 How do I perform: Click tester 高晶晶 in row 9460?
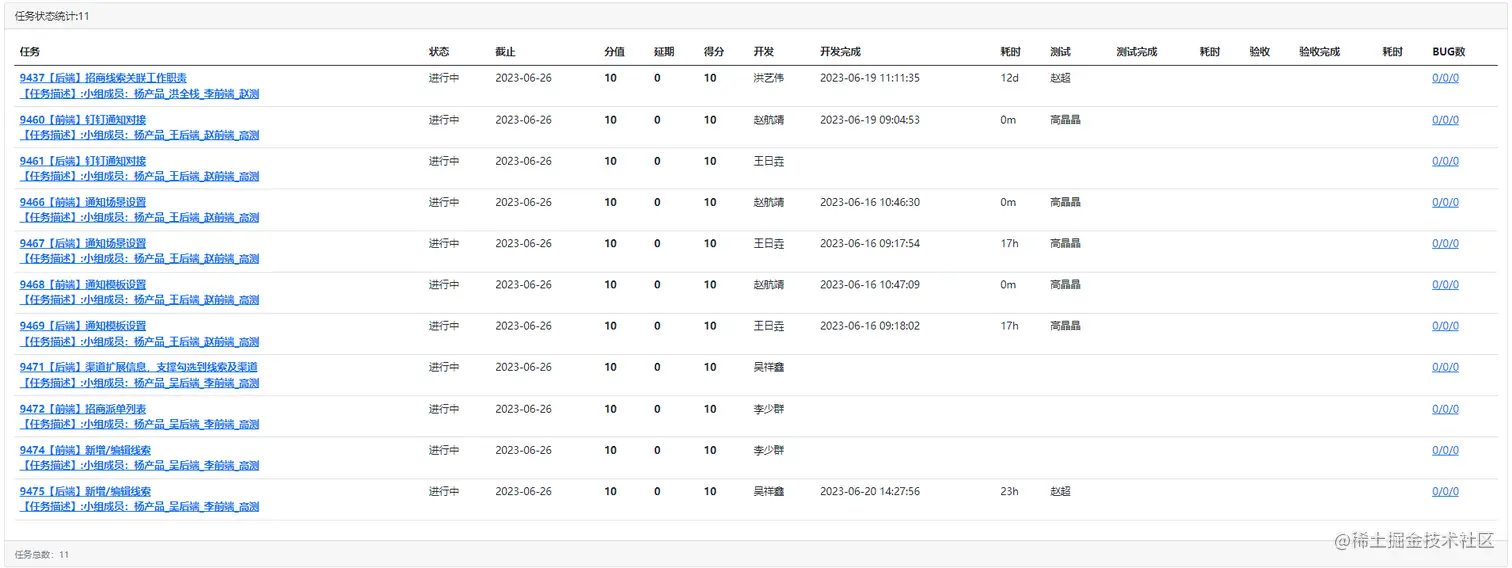[x=1065, y=120]
